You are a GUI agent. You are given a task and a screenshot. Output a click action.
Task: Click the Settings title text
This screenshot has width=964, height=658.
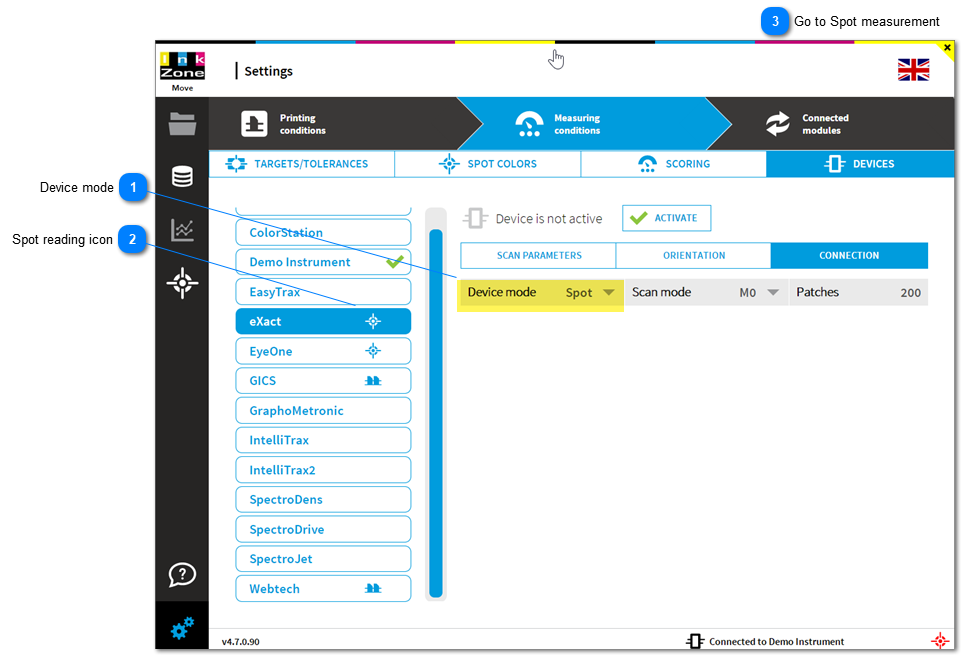point(268,71)
